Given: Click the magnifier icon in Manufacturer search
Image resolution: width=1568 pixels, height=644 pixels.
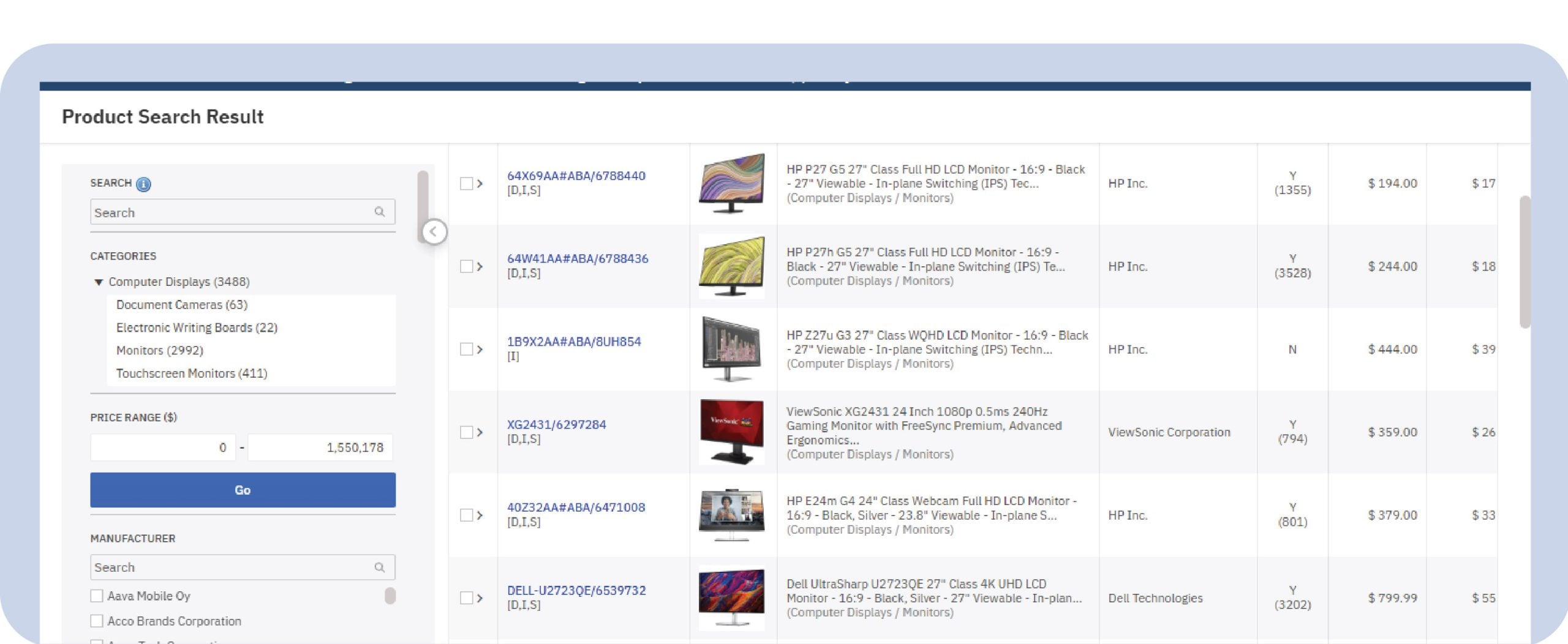Looking at the screenshot, I should 380,567.
